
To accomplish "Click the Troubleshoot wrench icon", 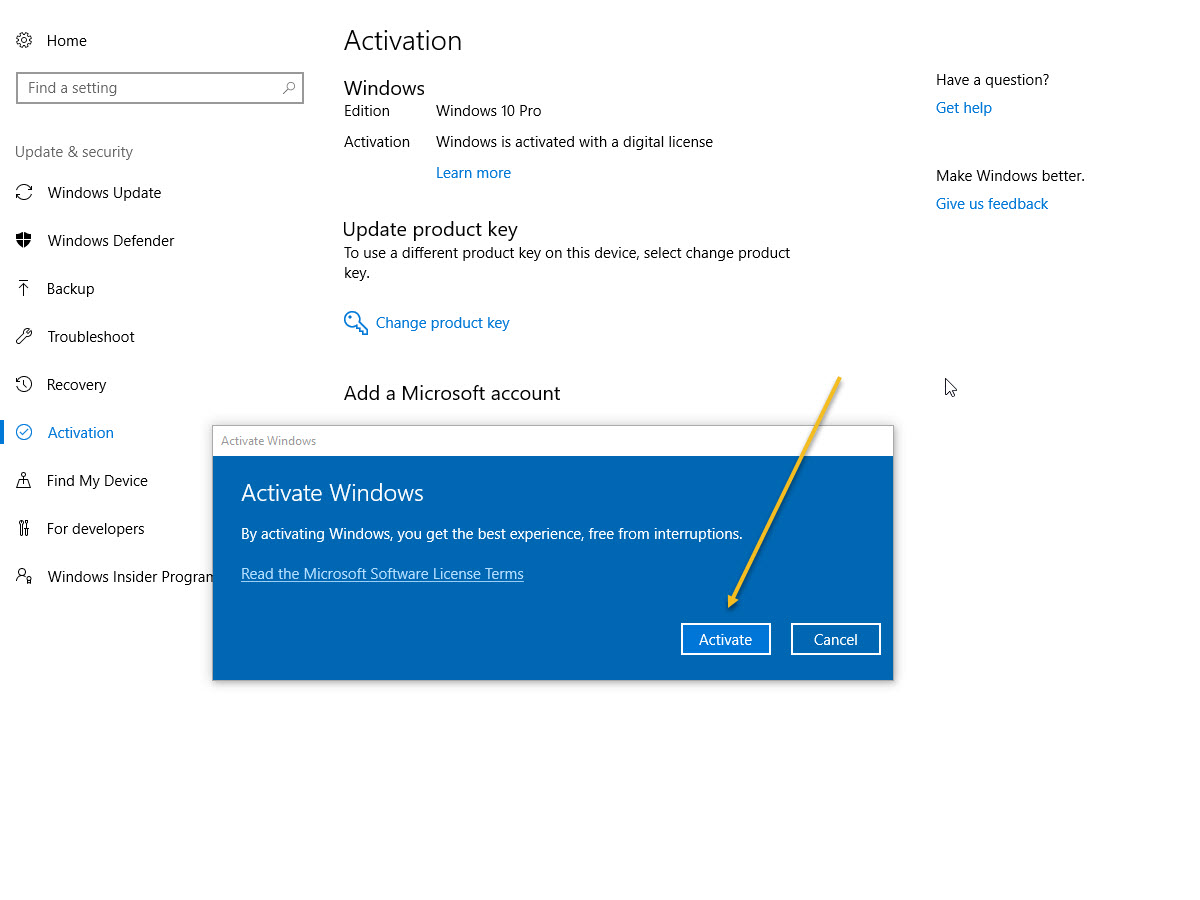I will pos(24,336).
